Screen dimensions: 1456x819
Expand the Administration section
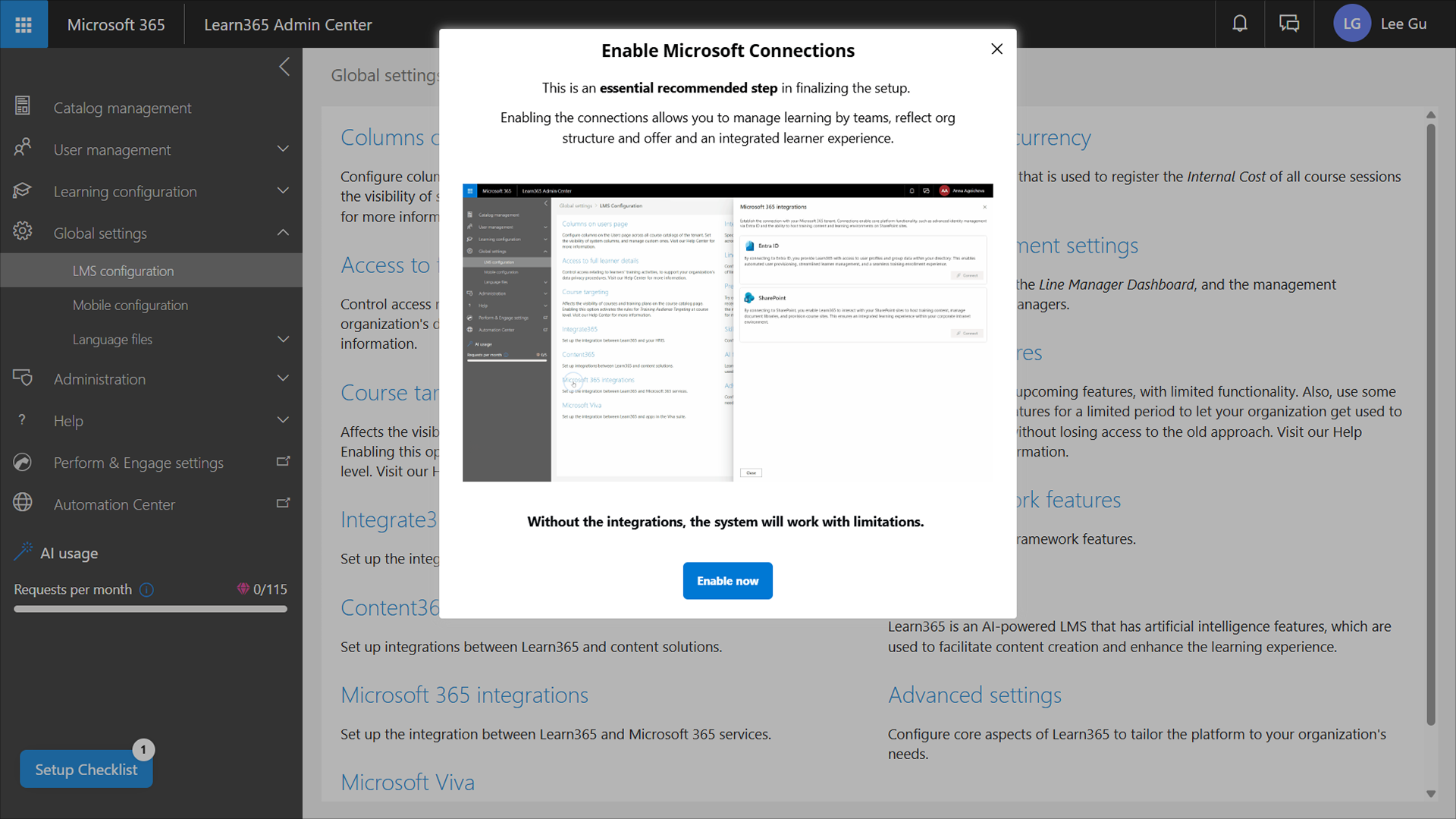click(283, 378)
